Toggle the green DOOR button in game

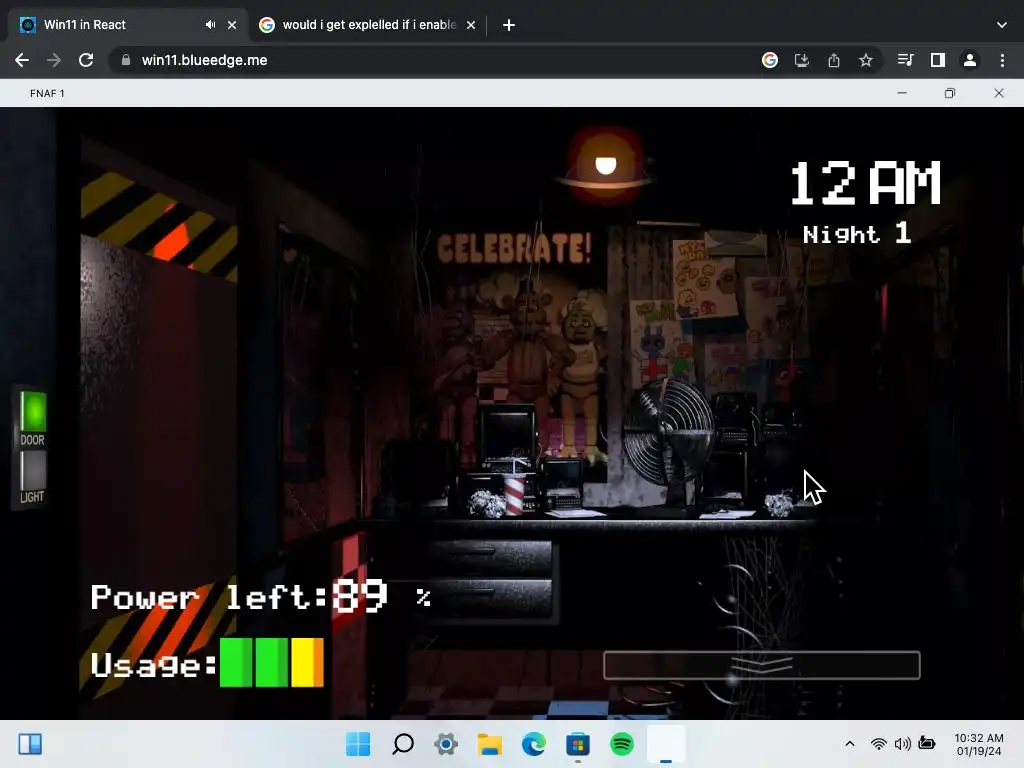(33, 411)
